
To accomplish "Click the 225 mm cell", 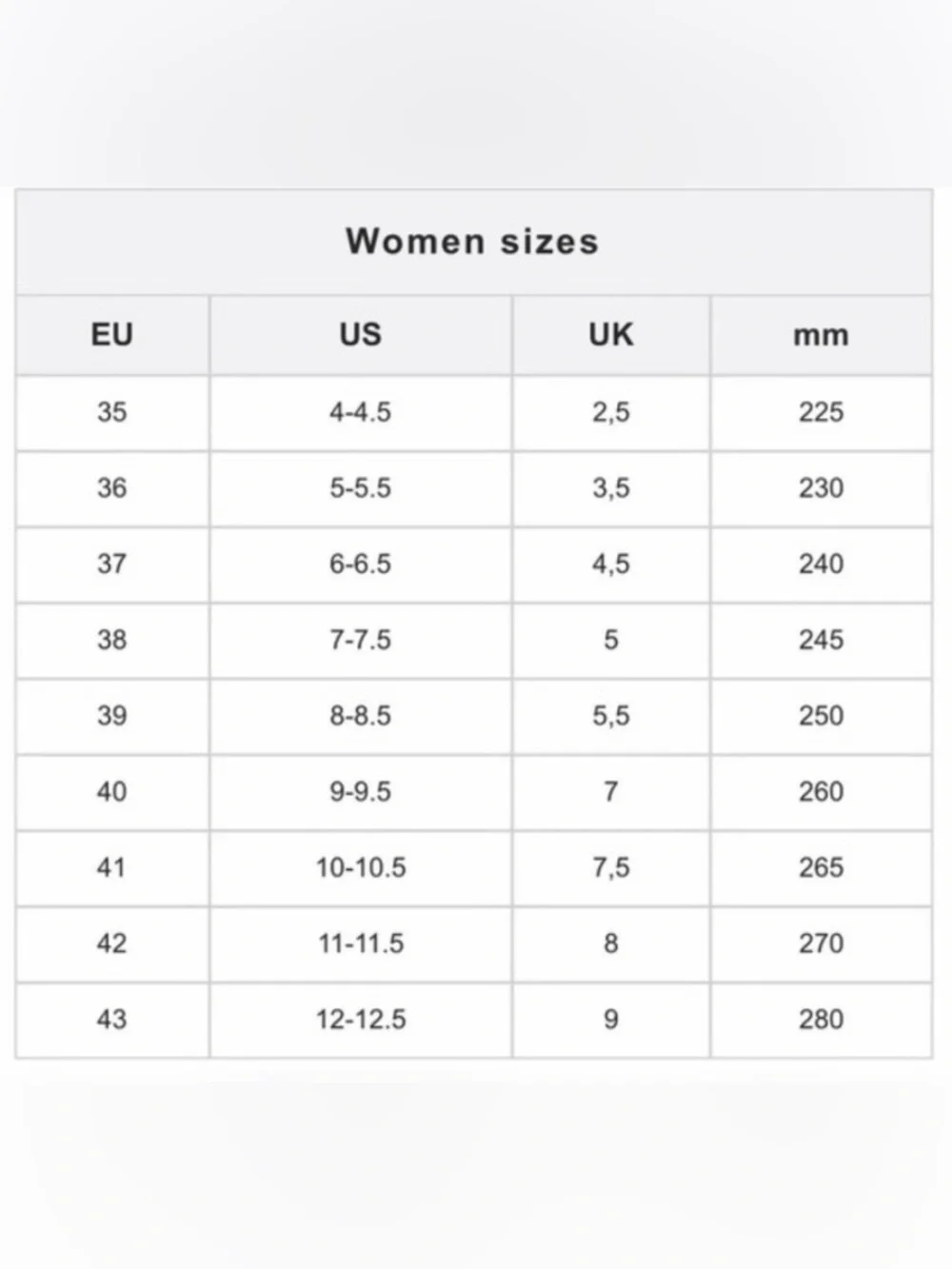I will [x=821, y=412].
